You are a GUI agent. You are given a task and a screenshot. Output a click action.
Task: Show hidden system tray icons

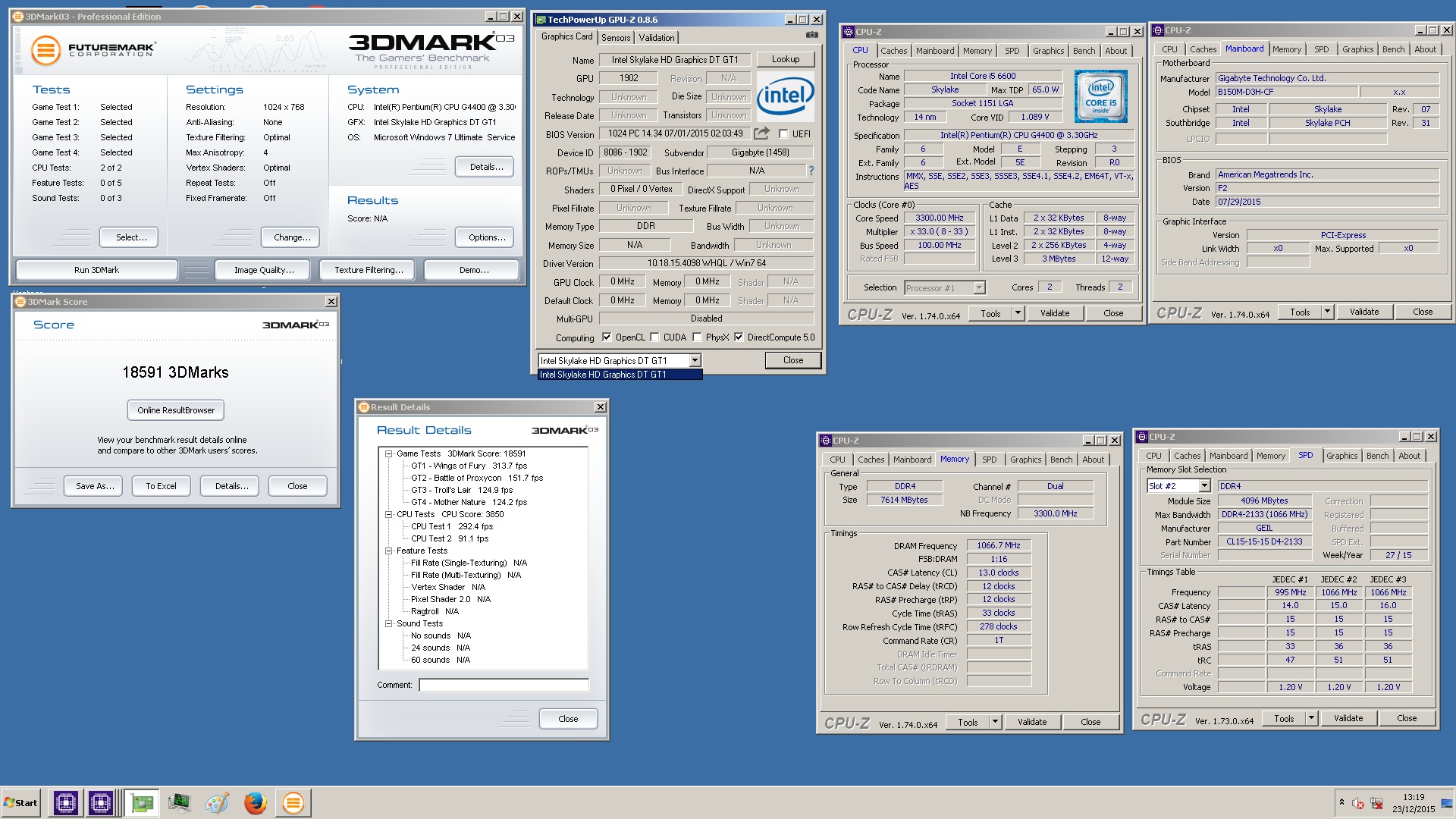point(1341,802)
